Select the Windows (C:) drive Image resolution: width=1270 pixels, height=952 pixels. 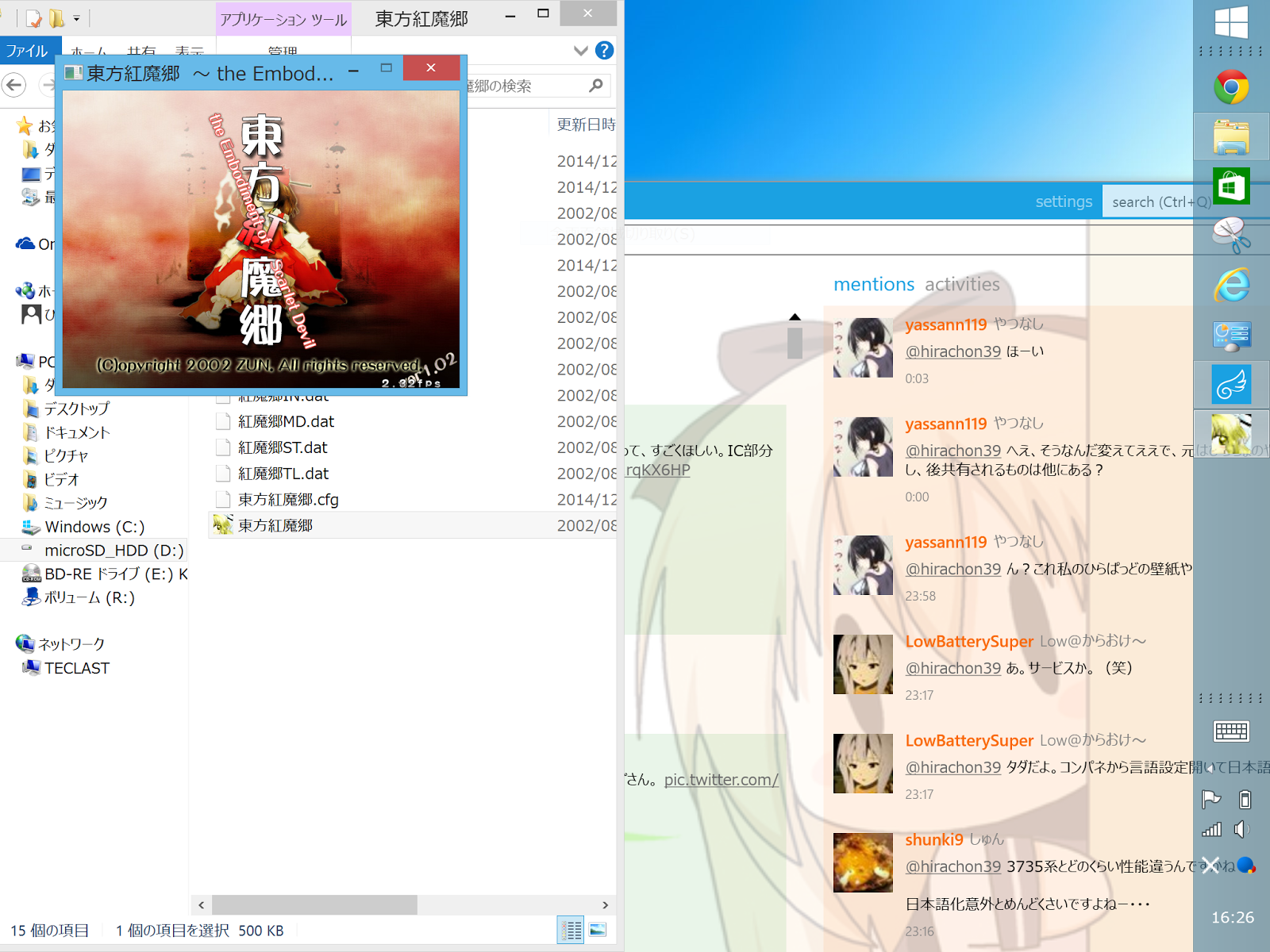click(94, 527)
